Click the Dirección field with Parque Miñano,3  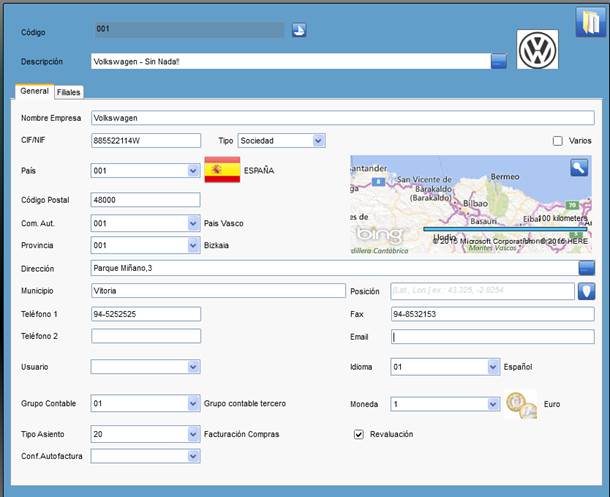pyautogui.click(x=335, y=268)
